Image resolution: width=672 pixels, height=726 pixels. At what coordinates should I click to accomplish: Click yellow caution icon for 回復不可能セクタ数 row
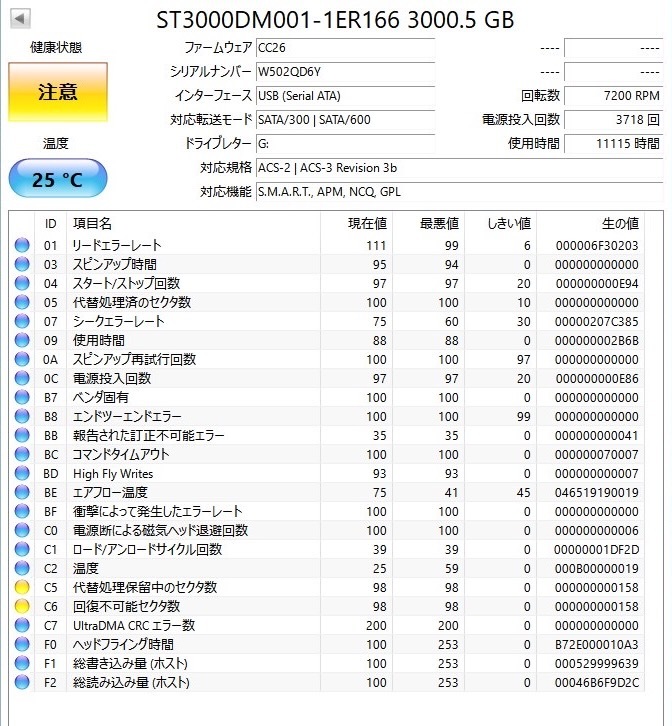pos(22,606)
